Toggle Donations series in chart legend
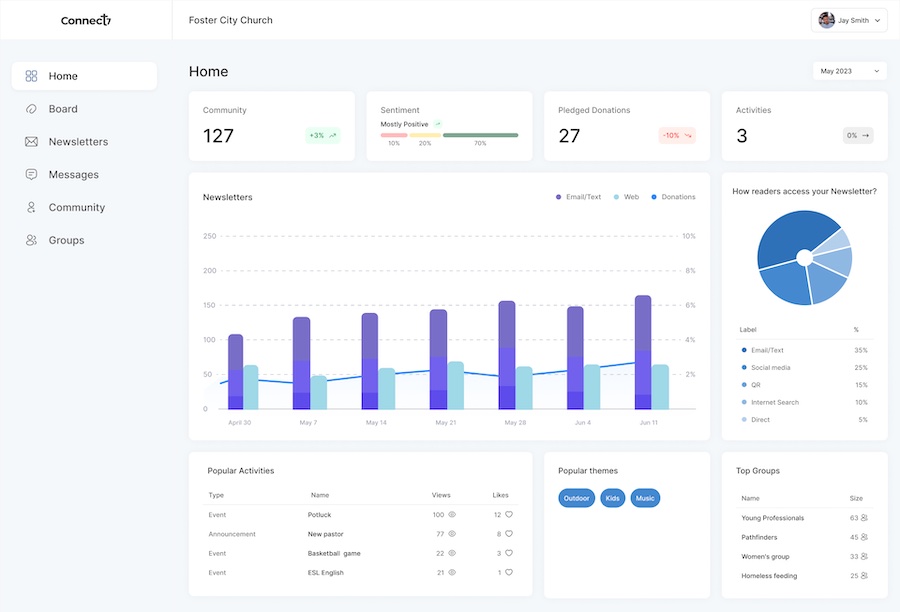The image size is (900, 612). pos(673,197)
